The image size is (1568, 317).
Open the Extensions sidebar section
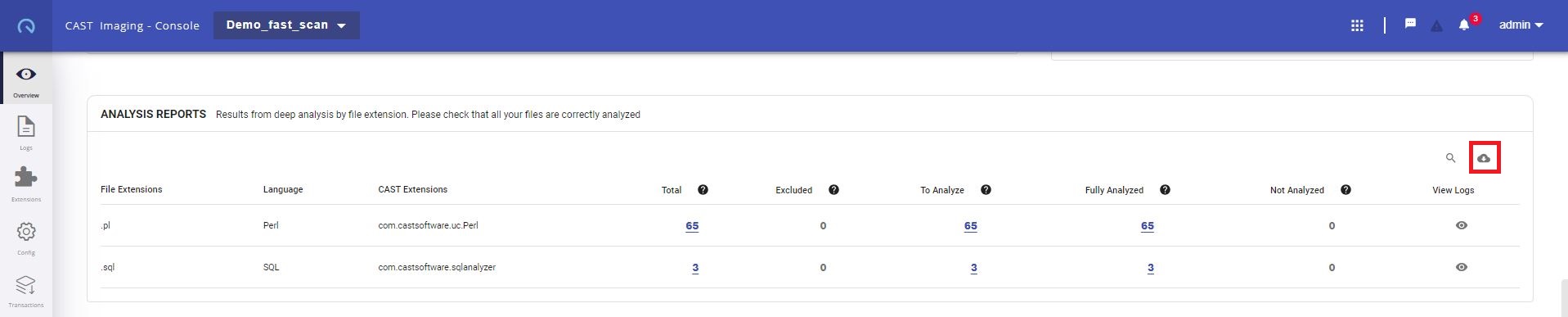pos(26,184)
